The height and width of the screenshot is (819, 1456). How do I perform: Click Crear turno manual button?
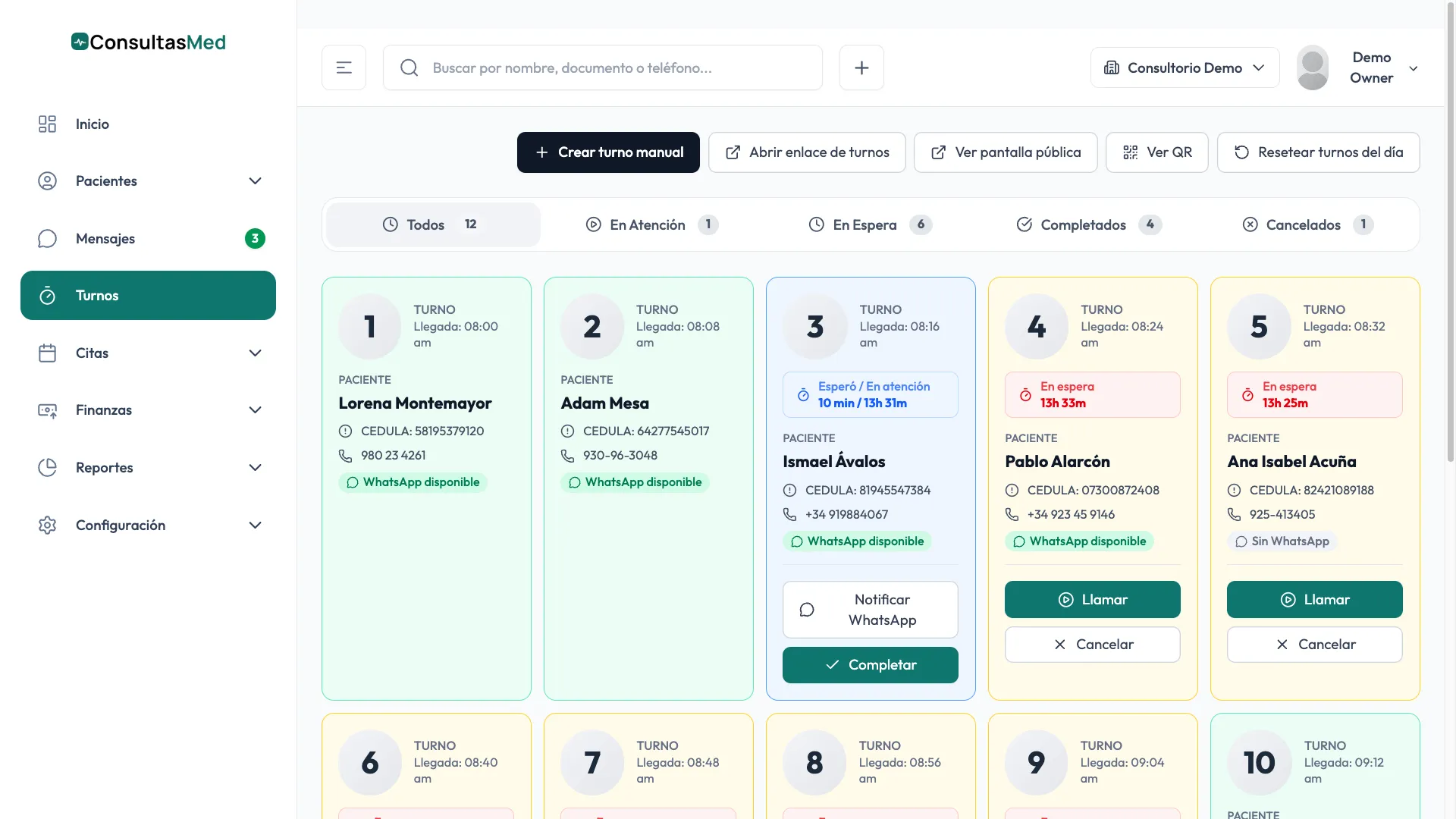[x=608, y=152]
